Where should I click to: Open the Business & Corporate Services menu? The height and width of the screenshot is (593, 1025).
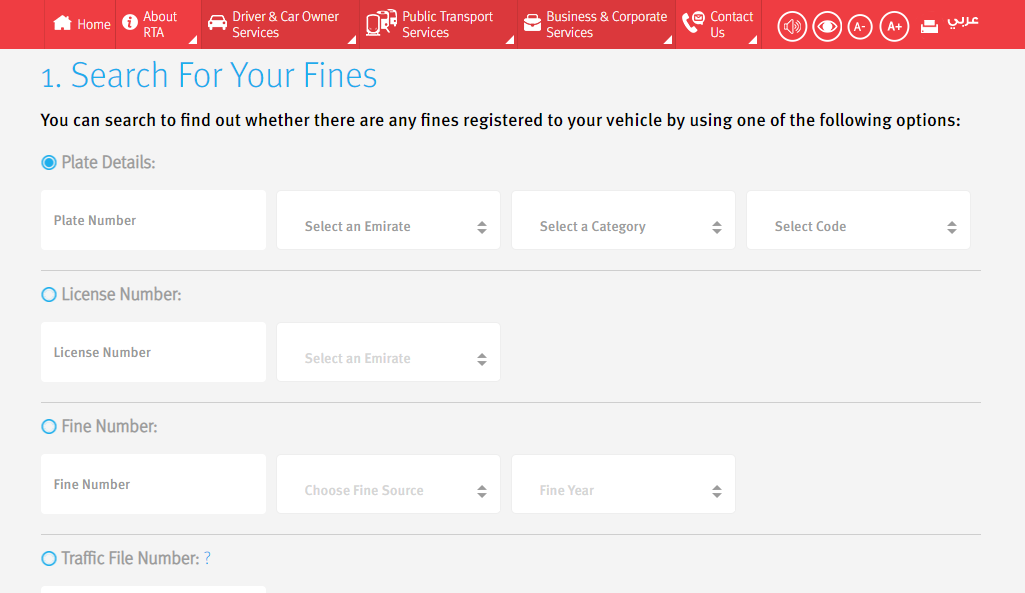(595, 22)
